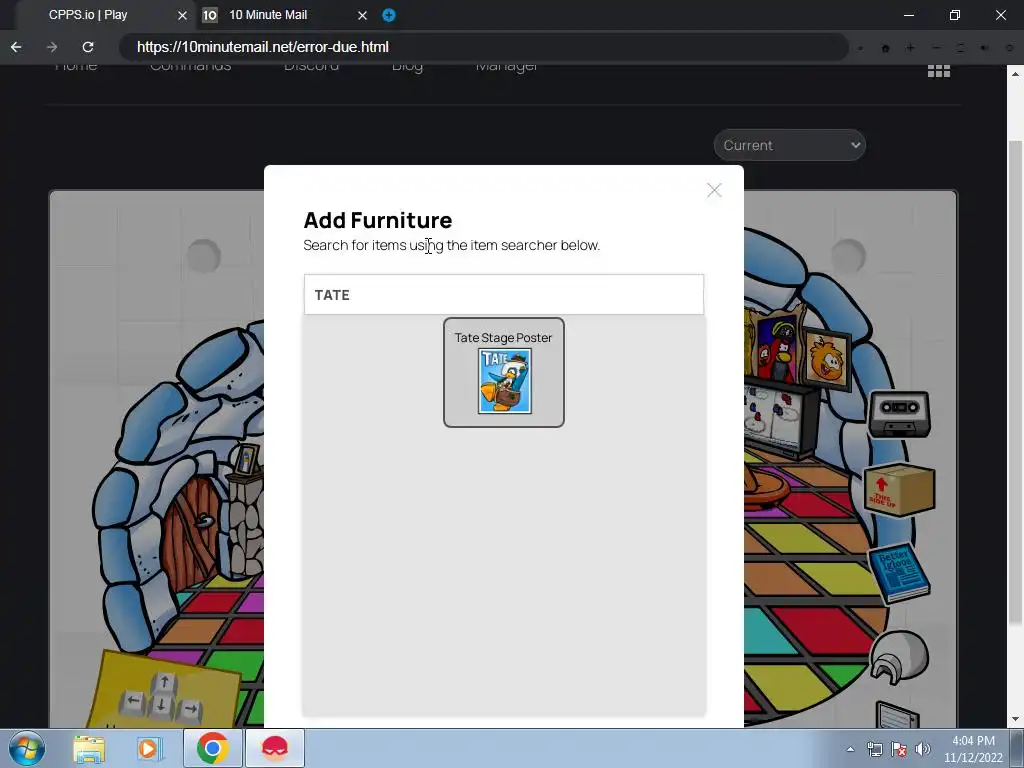This screenshot has width=1024, height=768.
Task: Click the white igloo type icon
Action: [899, 657]
